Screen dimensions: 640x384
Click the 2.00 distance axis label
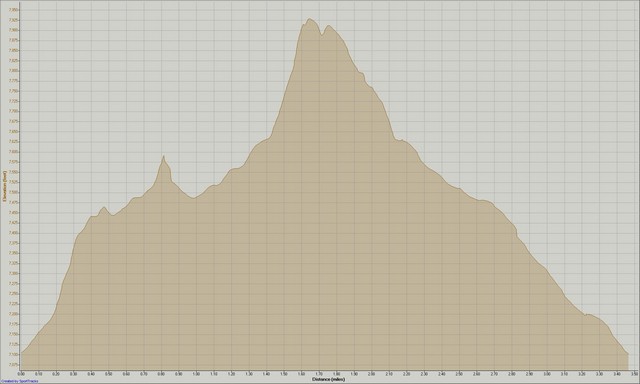point(371,374)
